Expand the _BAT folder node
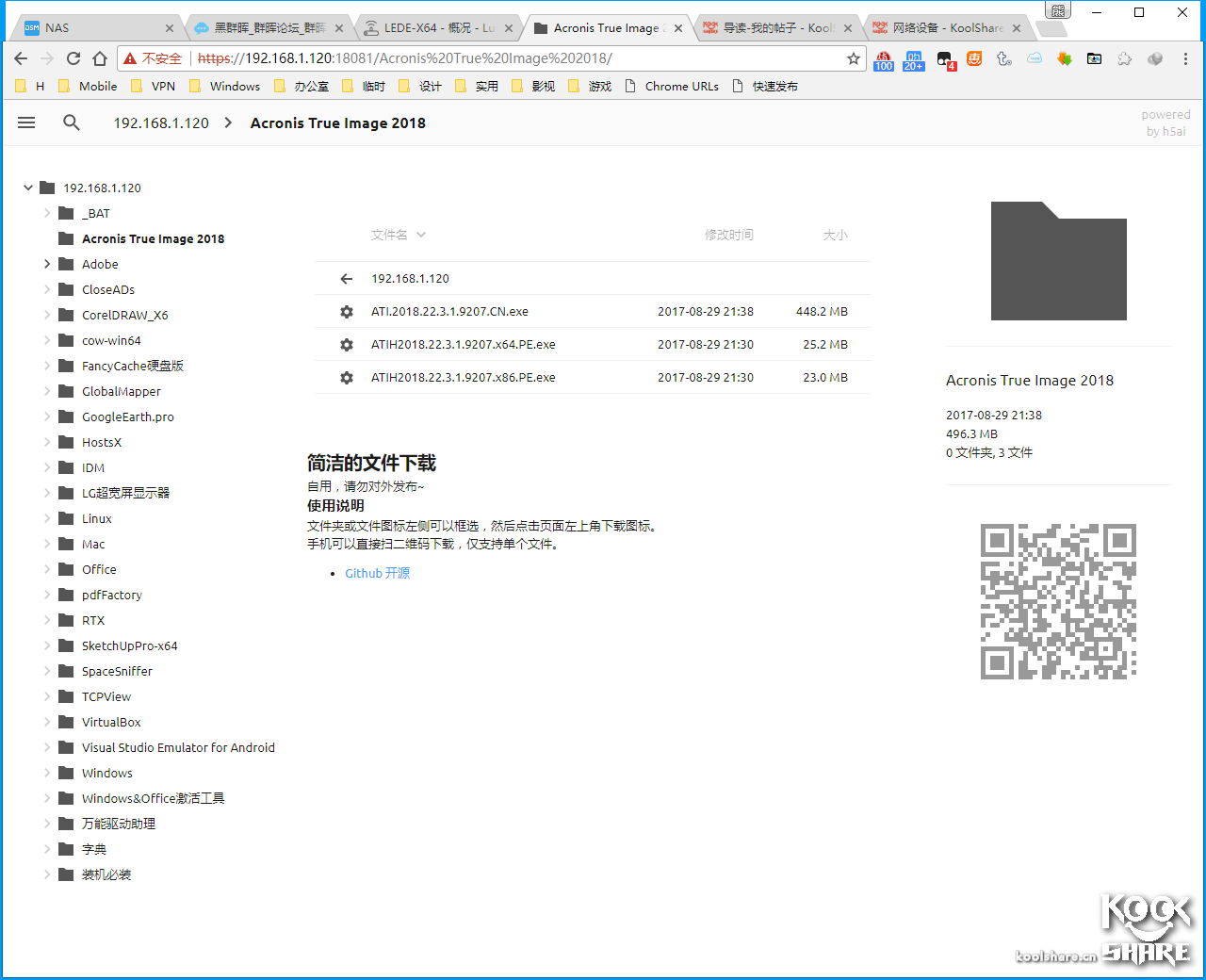Viewport: 1206px width, 980px height. tap(47, 213)
